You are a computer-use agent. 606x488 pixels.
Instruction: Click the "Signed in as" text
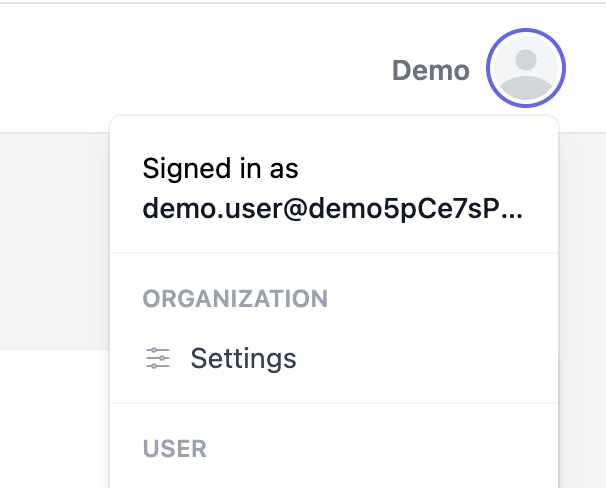[221, 167]
